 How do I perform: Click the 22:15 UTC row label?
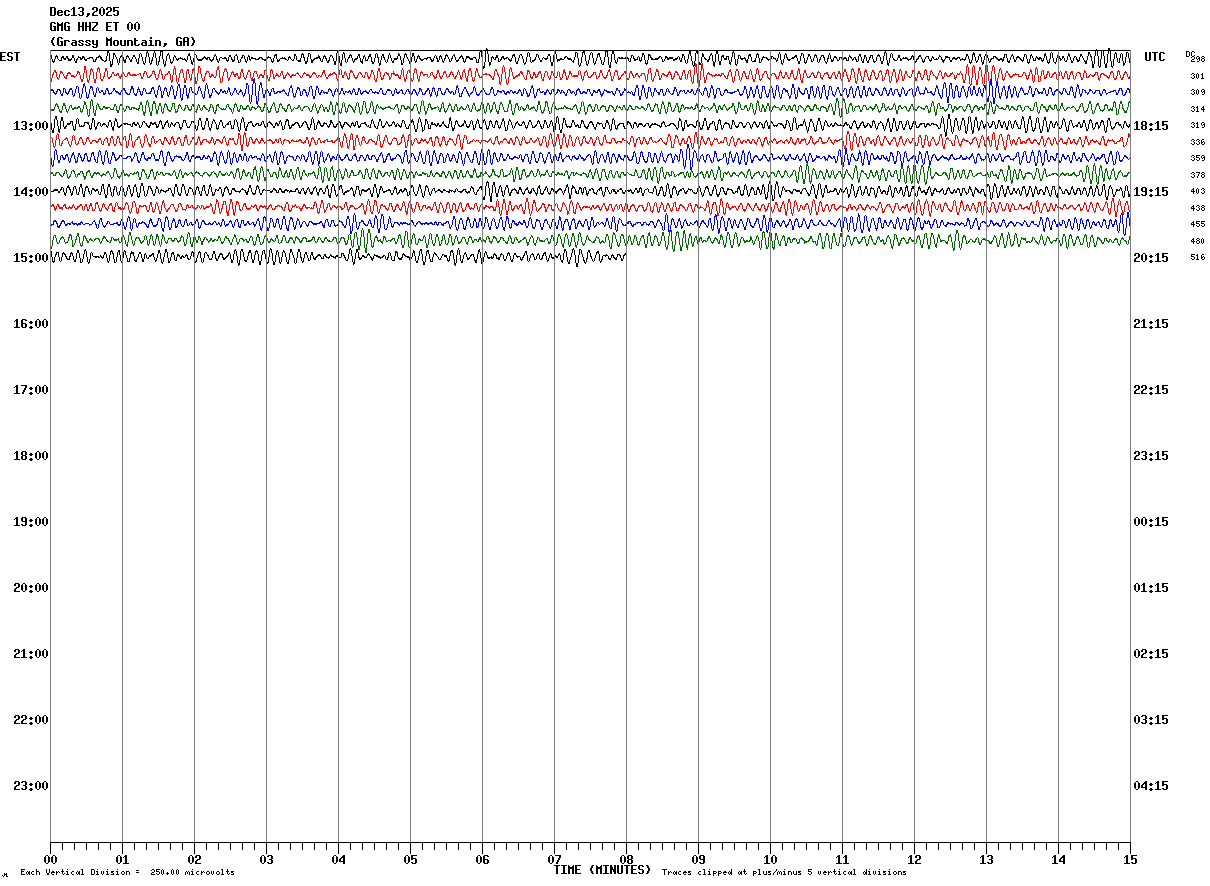(x=1150, y=390)
